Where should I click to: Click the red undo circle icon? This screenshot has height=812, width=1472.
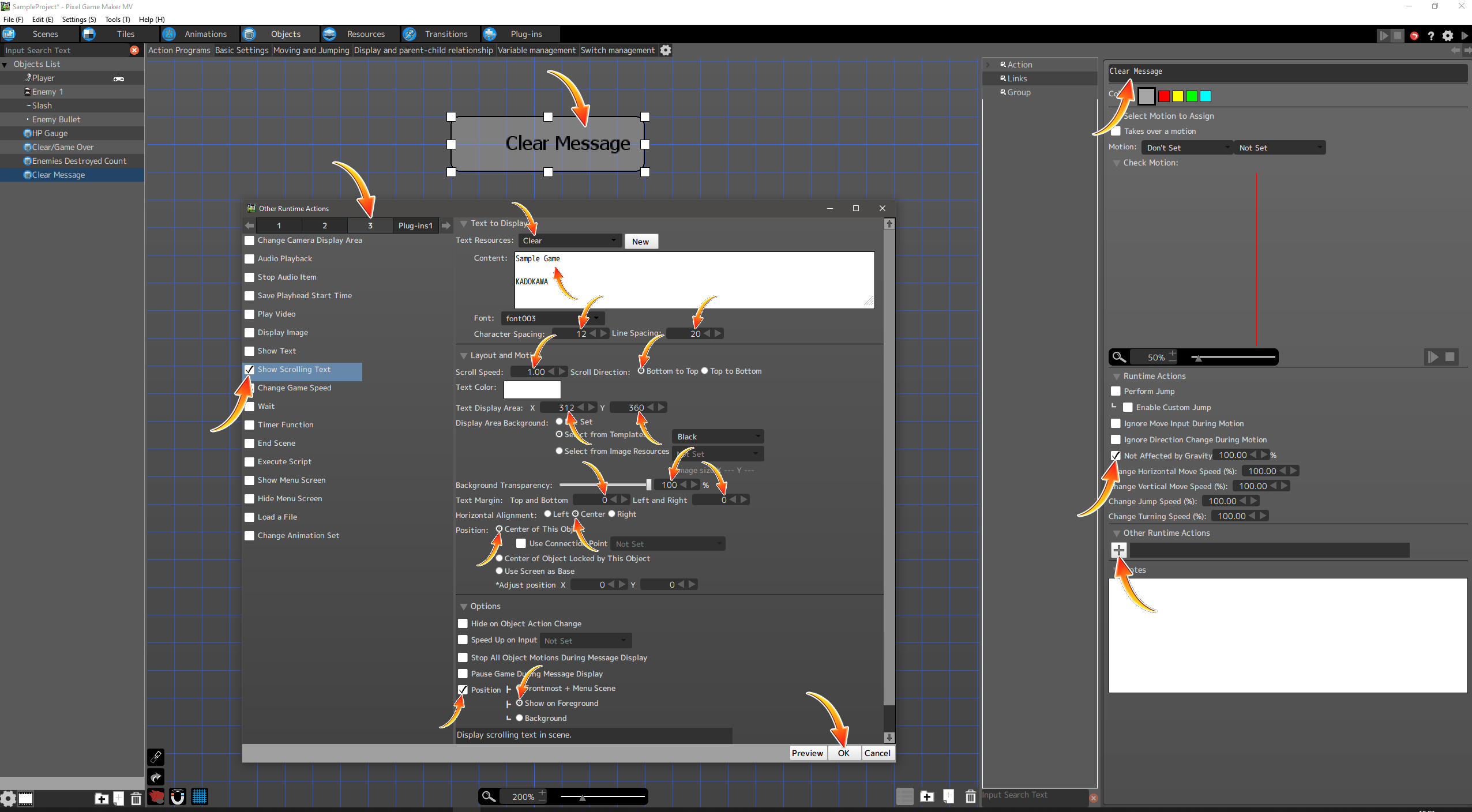1414,36
